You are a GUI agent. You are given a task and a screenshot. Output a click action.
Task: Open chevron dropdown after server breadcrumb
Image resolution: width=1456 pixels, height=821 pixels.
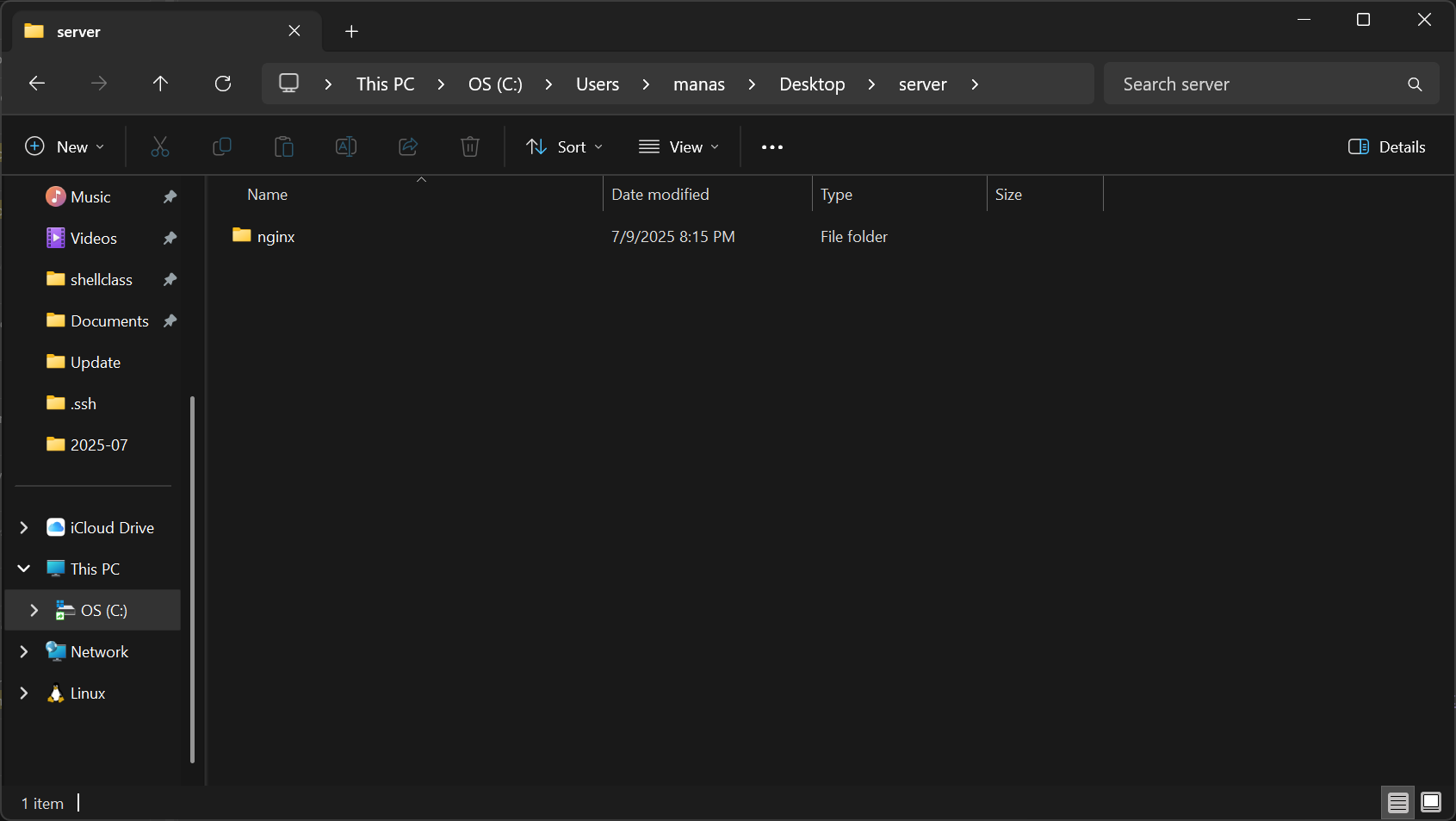click(975, 84)
